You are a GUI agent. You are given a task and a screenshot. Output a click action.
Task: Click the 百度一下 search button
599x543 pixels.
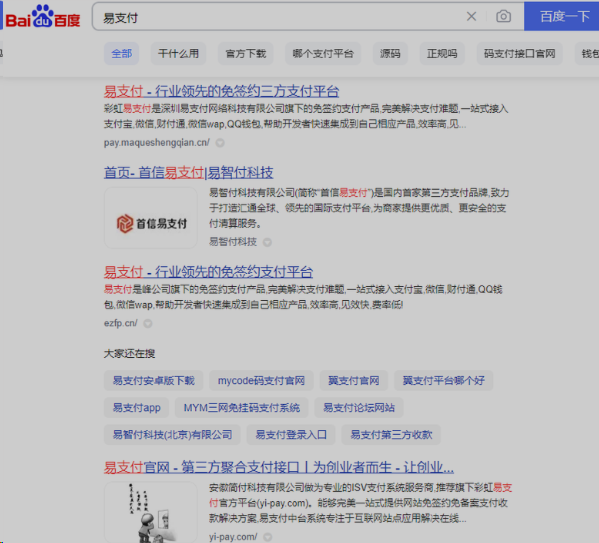point(562,16)
